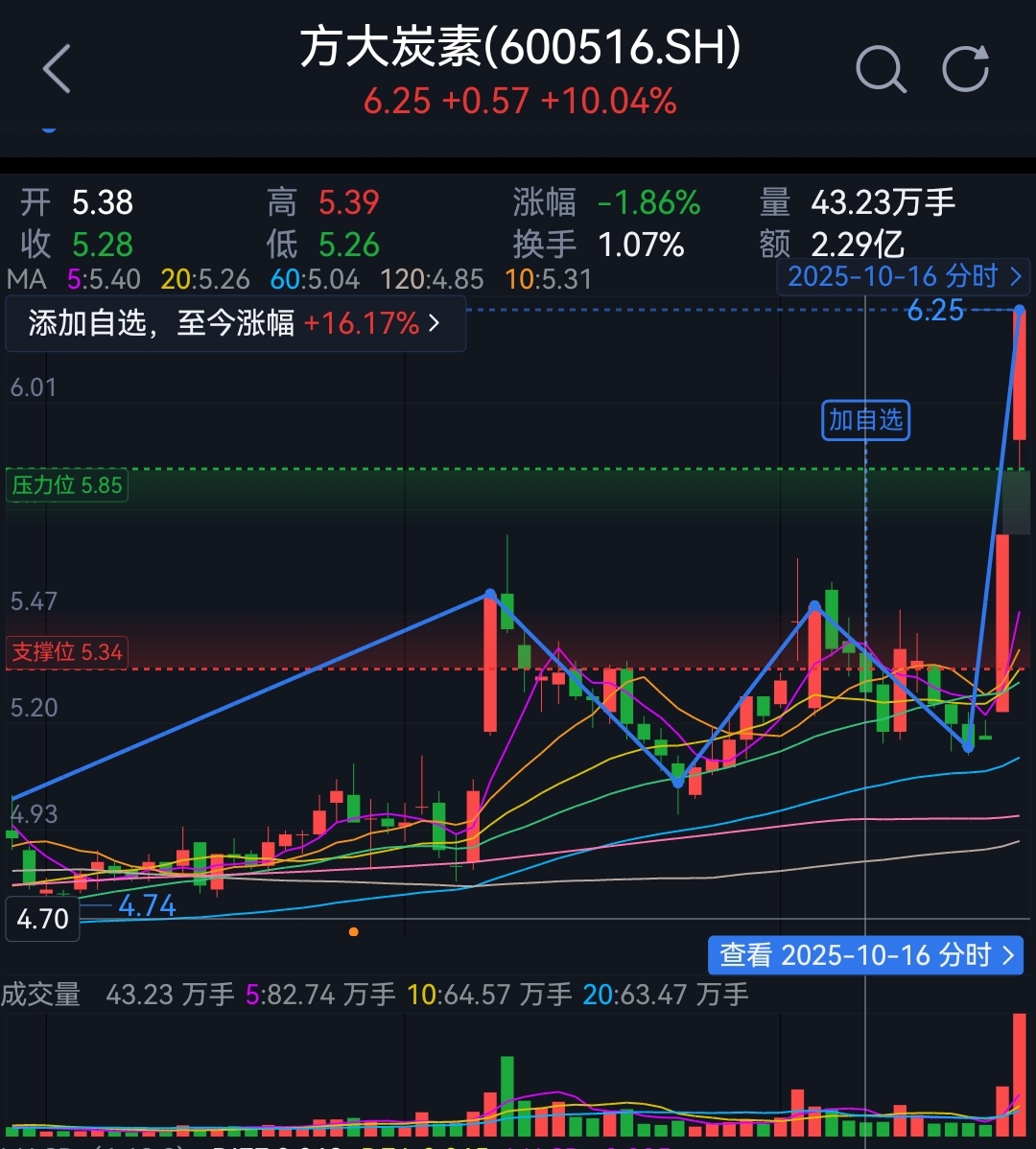Tap 添加自选 至今涨幅 +16.17% banner

click(x=235, y=323)
